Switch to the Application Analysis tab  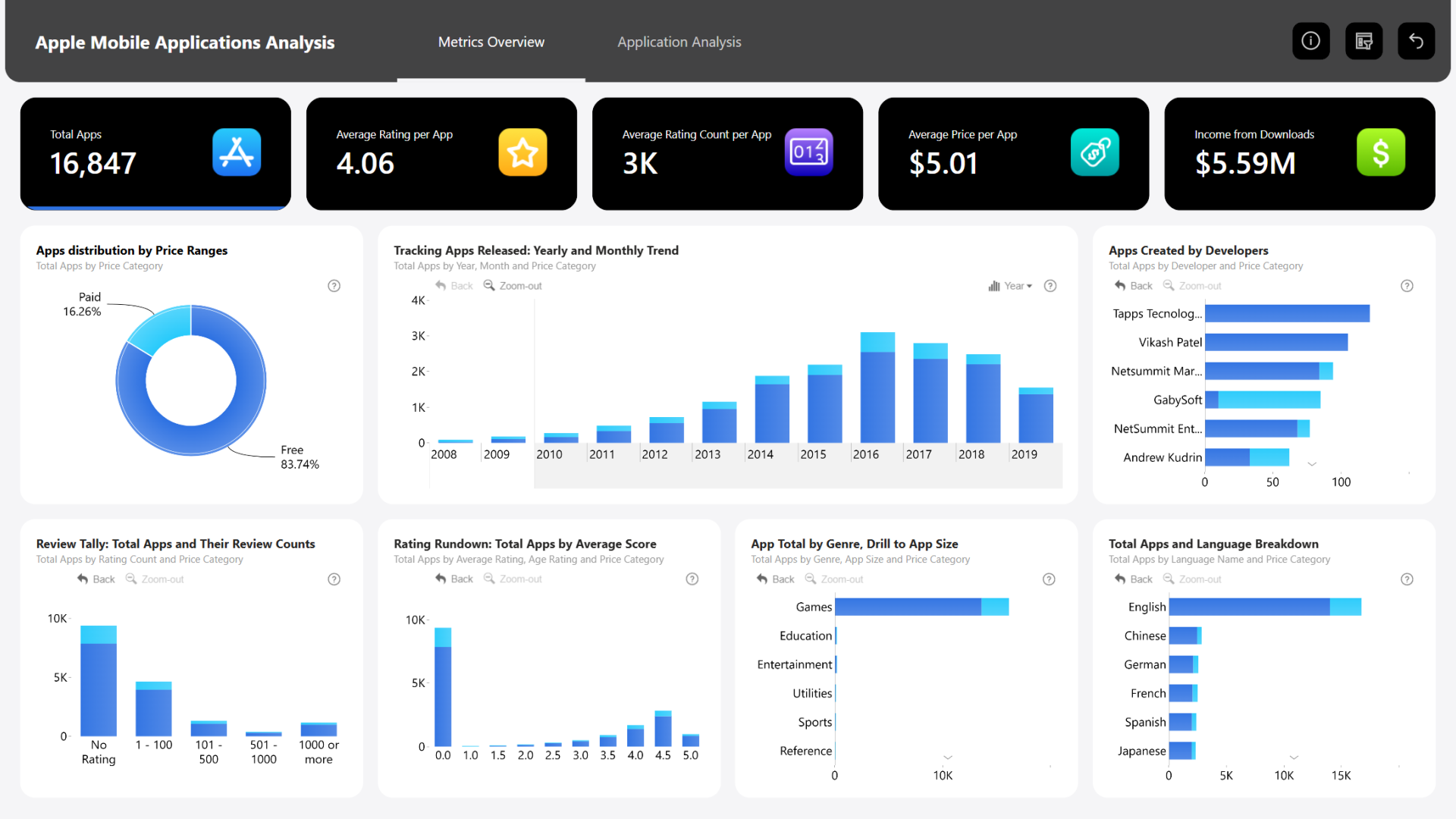pyautogui.click(x=679, y=42)
